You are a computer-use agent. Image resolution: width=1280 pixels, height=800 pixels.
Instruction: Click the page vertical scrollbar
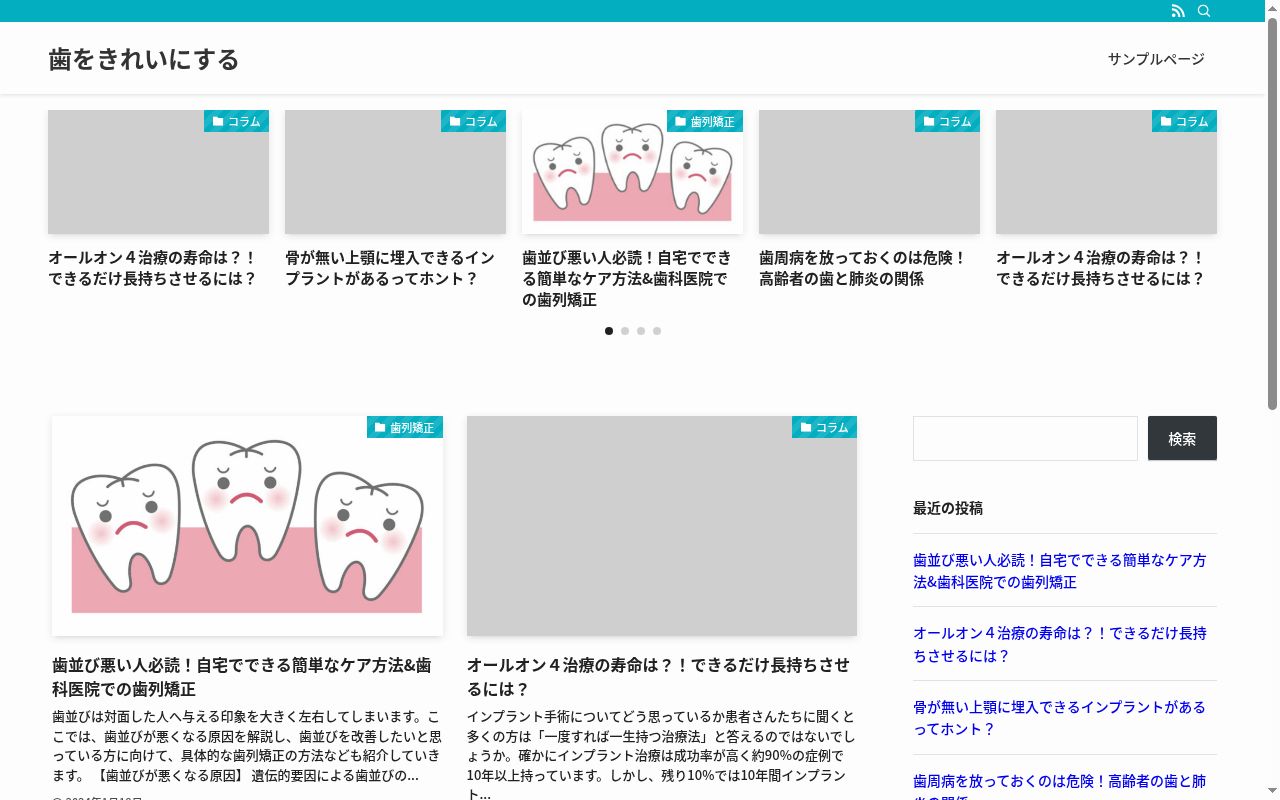point(1272,215)
